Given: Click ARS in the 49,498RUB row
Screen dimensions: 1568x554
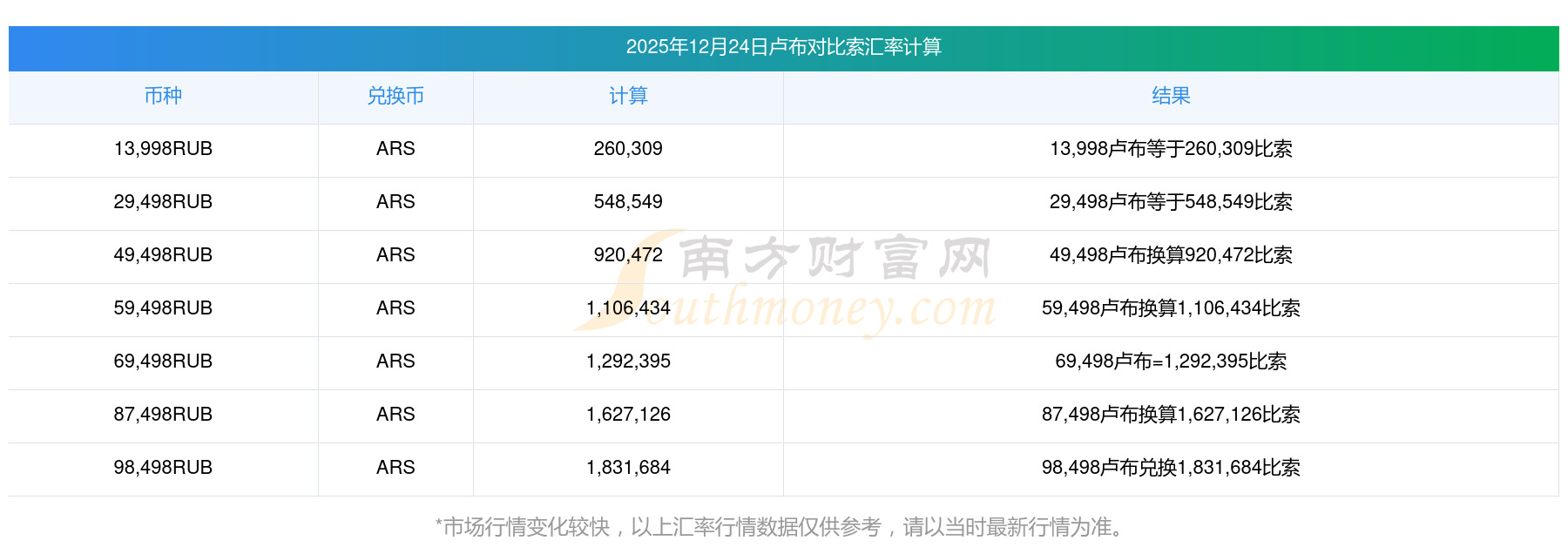Looking at the screenshot, I should click(395, 255).
